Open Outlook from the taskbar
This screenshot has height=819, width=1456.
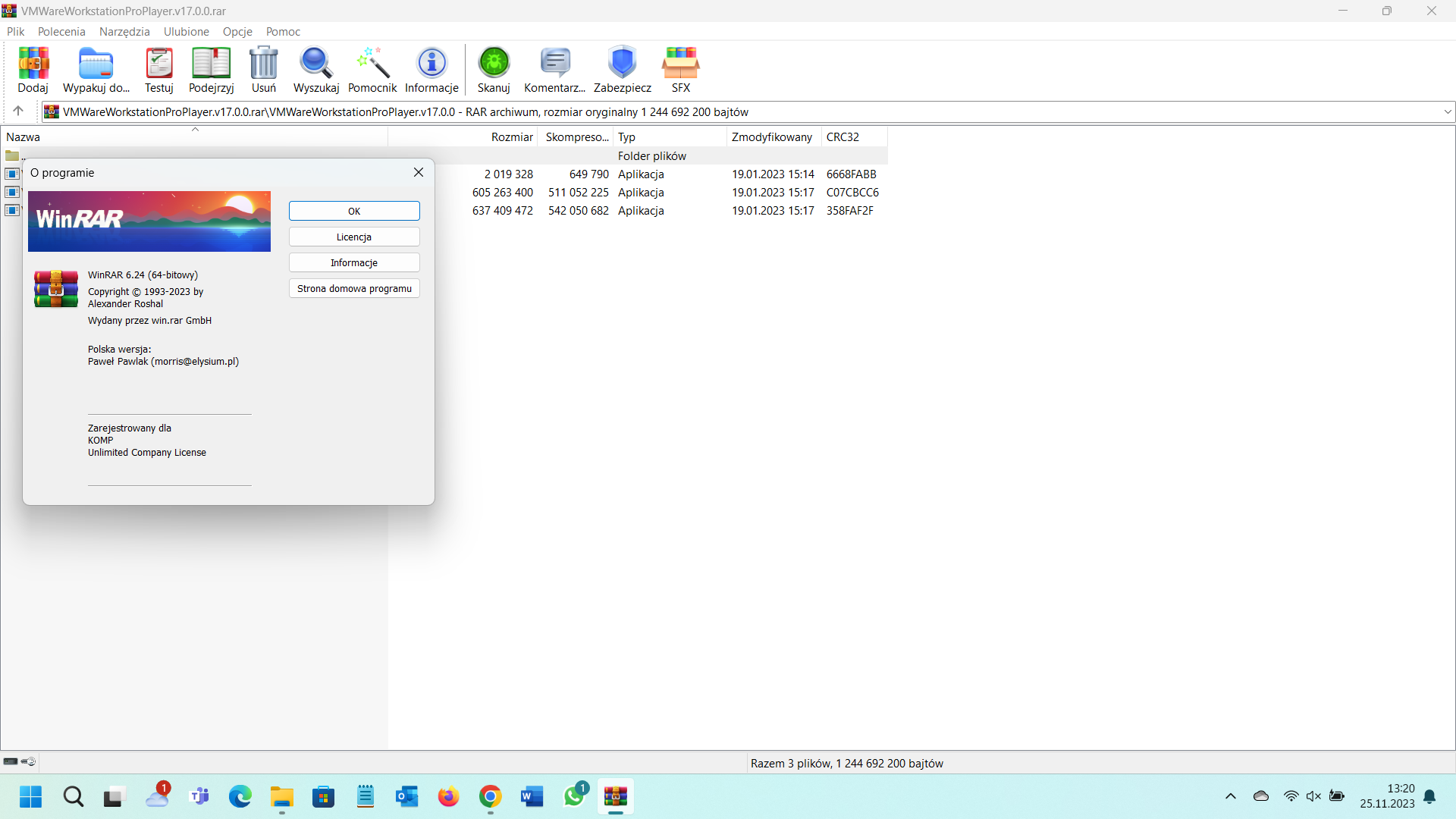[x=407, y=796]
